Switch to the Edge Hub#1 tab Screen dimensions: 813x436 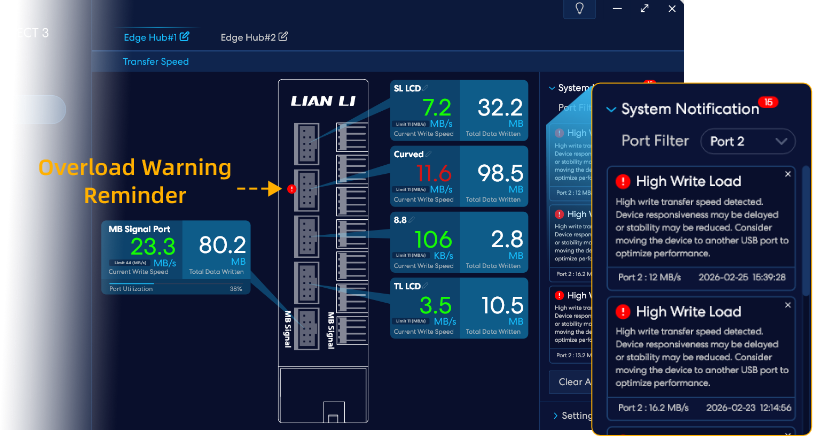click(x=150, y=37)
